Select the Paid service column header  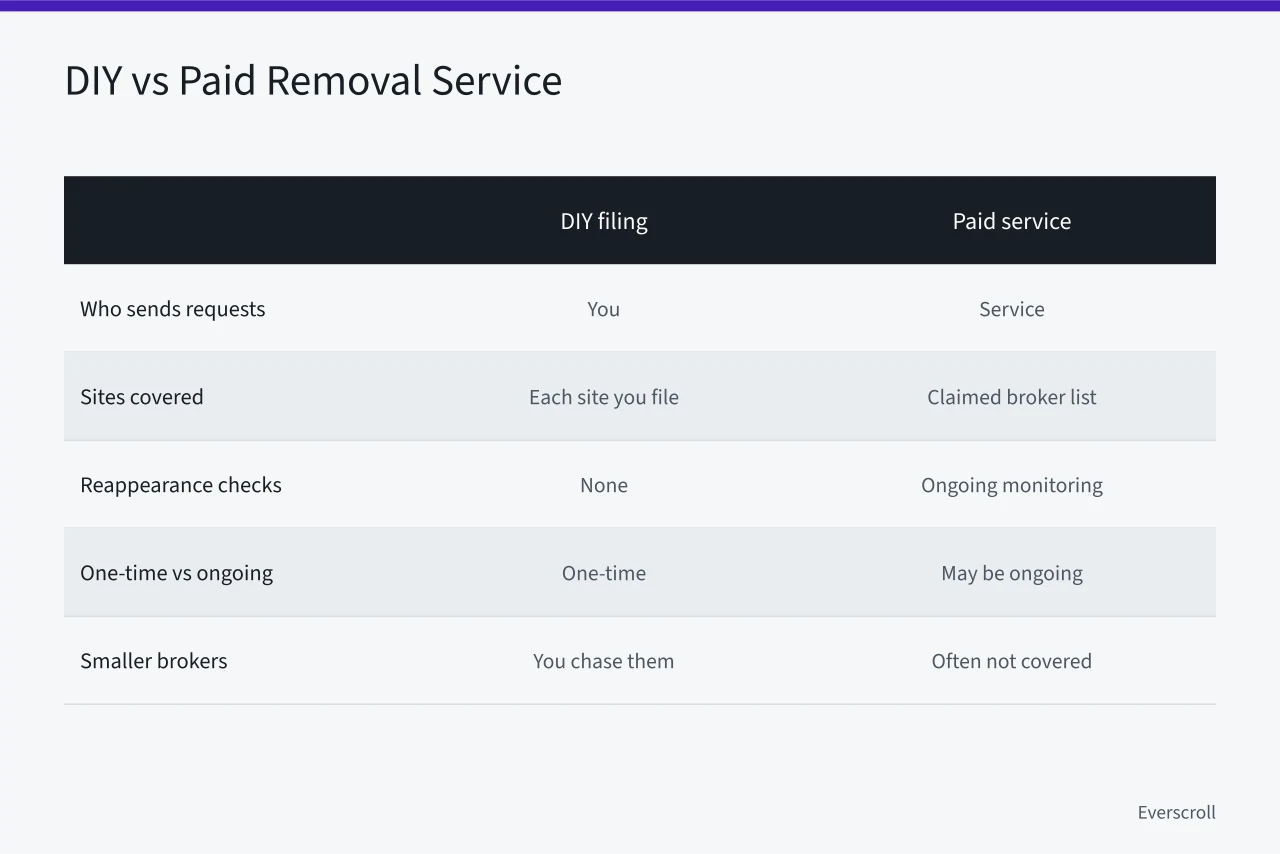click(x=1011, y=221)
